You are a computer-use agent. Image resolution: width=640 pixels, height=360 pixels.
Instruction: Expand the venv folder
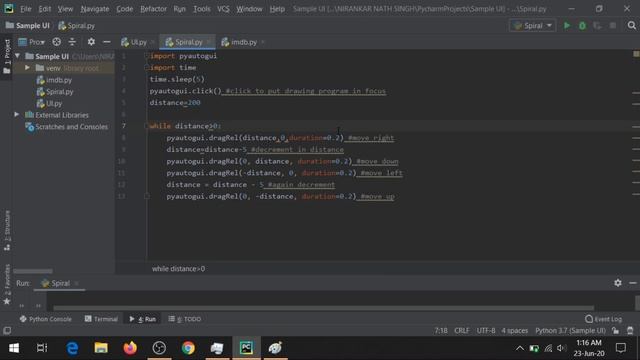(27, 68)
